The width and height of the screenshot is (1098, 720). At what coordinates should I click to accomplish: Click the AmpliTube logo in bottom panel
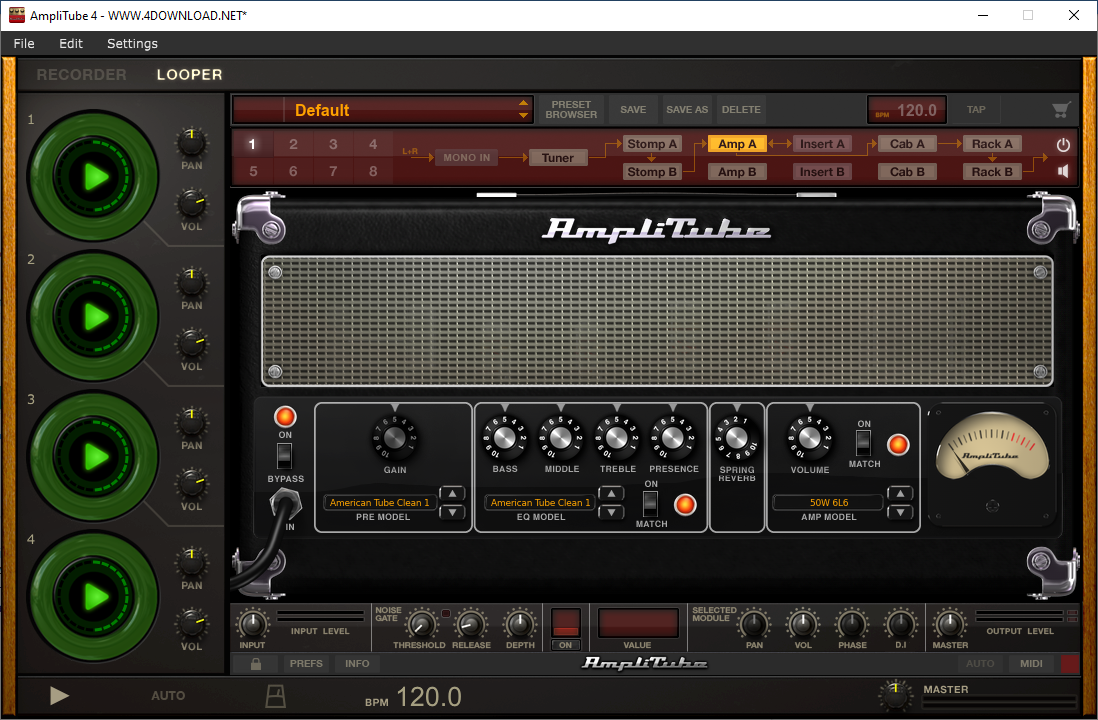644,663
